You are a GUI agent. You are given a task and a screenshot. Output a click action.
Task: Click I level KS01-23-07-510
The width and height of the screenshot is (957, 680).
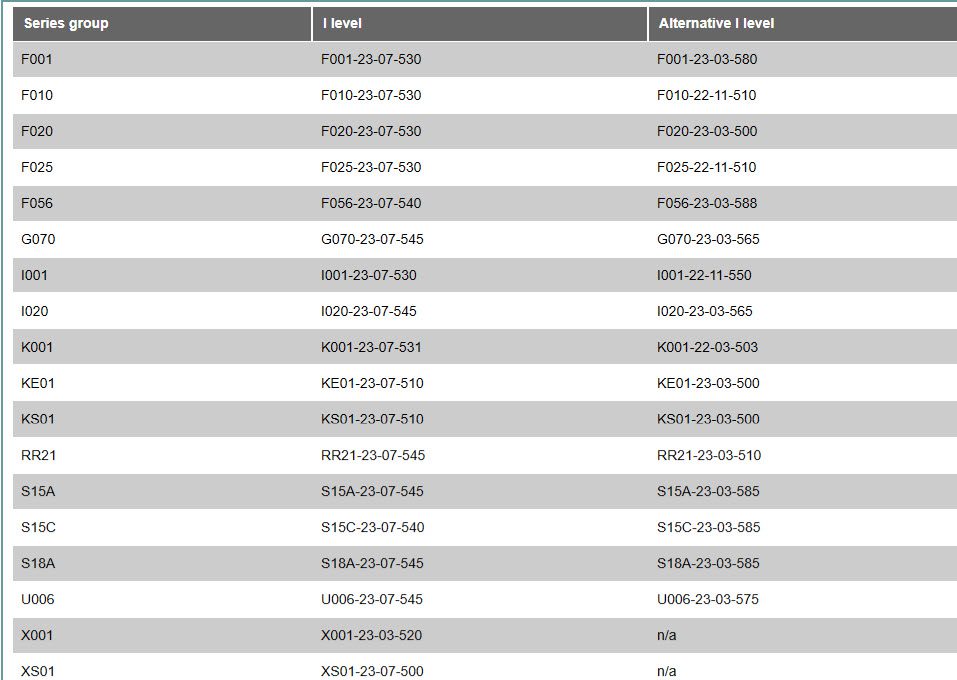coord(372,419)
